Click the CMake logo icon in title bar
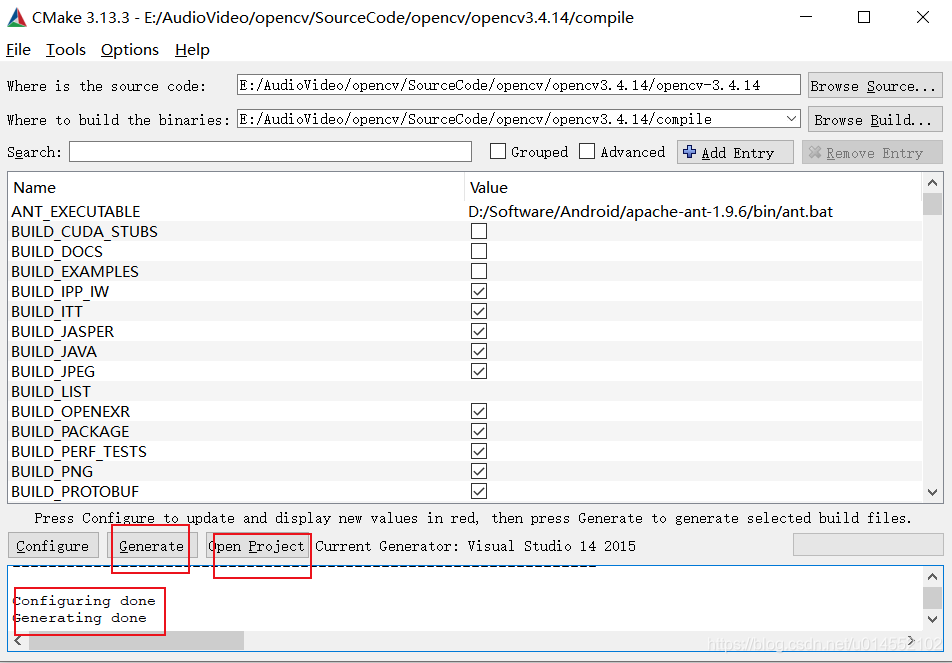Screen dimensions: 952x663 16,18
